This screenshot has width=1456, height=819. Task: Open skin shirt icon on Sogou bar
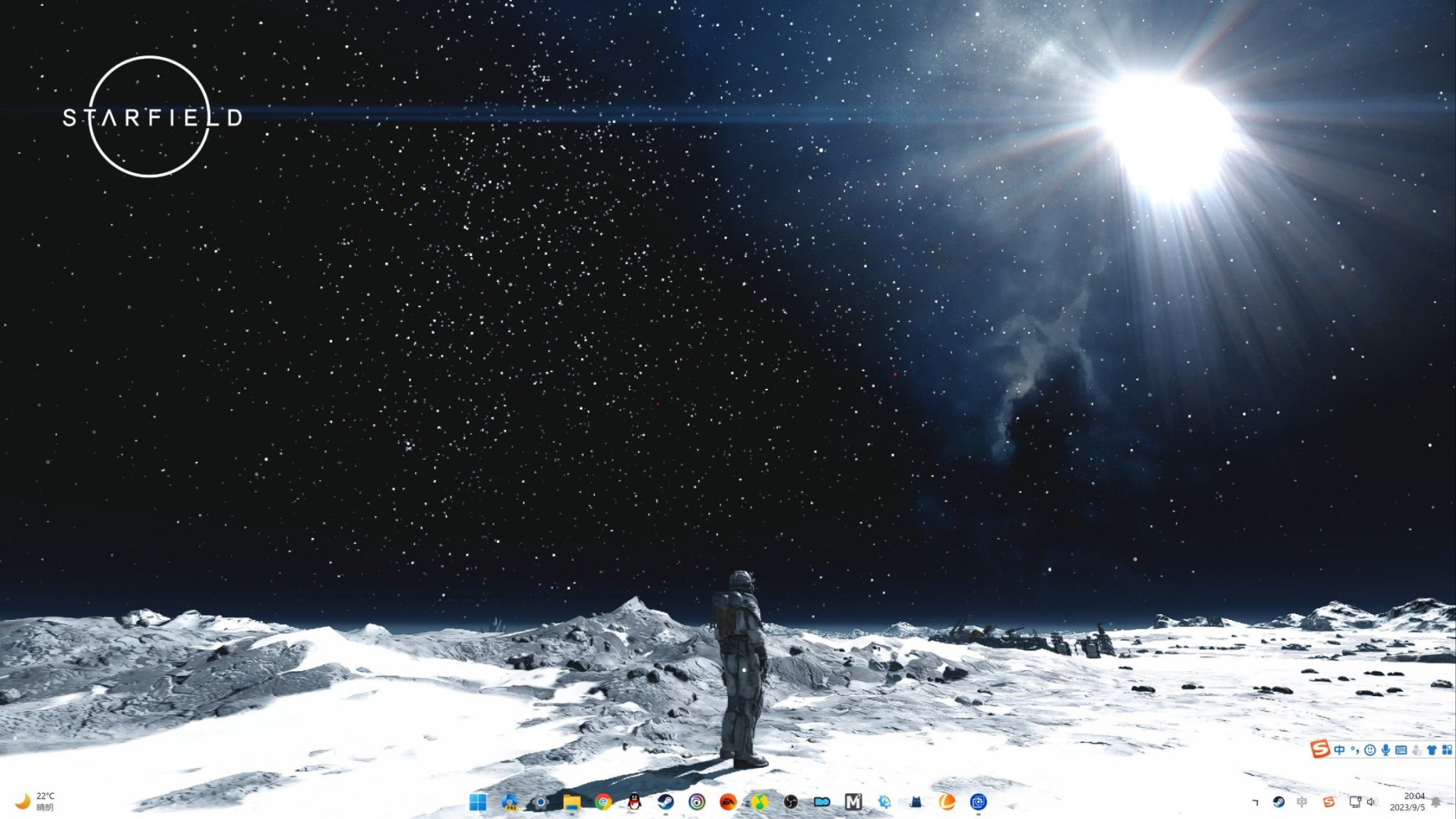click(x=1432, y=750)
